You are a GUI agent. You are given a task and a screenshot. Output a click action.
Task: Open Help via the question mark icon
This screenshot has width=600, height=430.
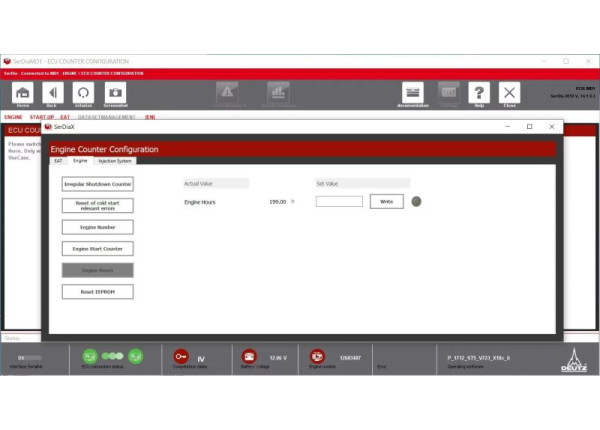pyautogui.click(x=479, y=92)
